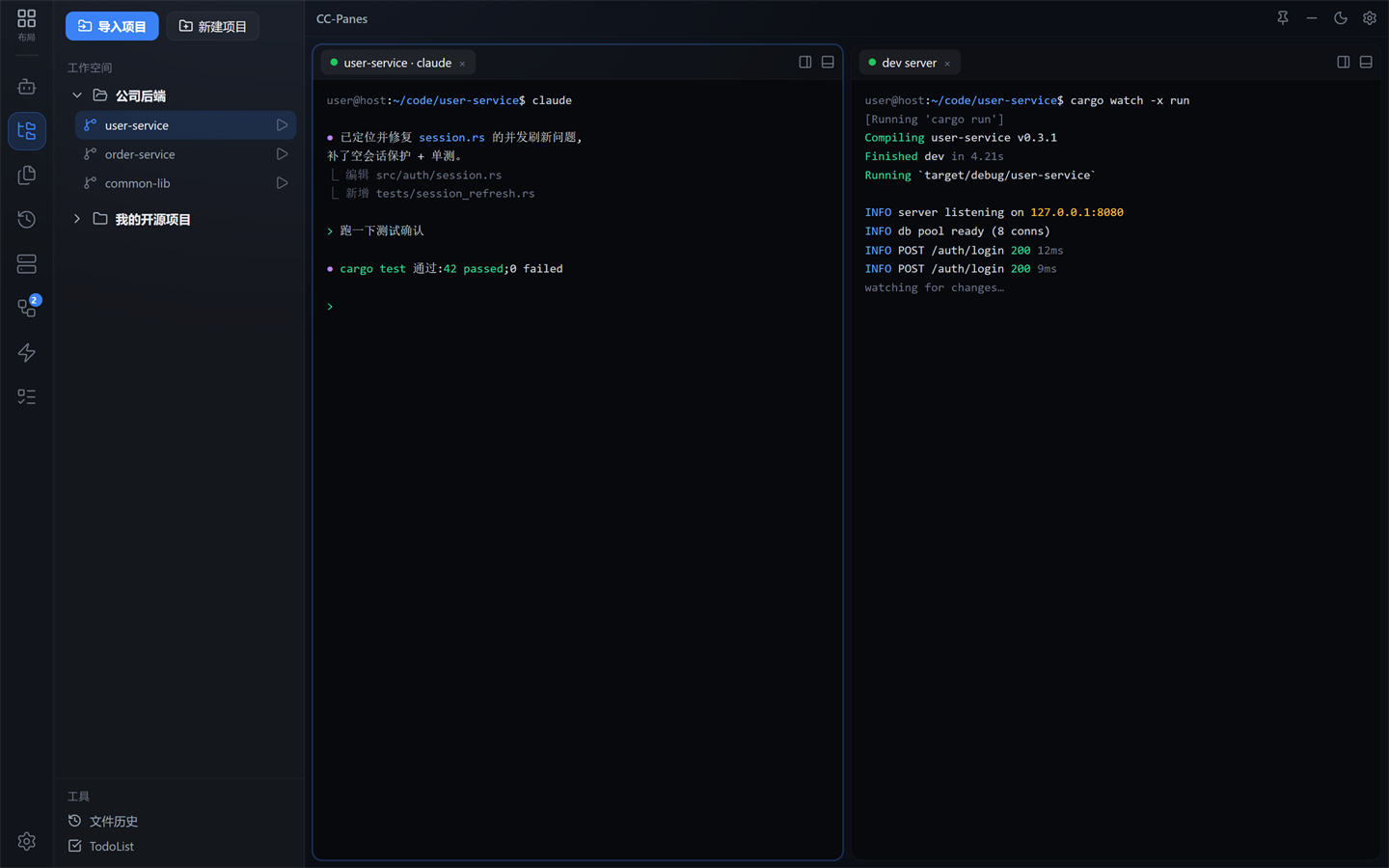The image size is (1389, 868).
Task: Select common-lib in project tree
Action: pos(185,183)
